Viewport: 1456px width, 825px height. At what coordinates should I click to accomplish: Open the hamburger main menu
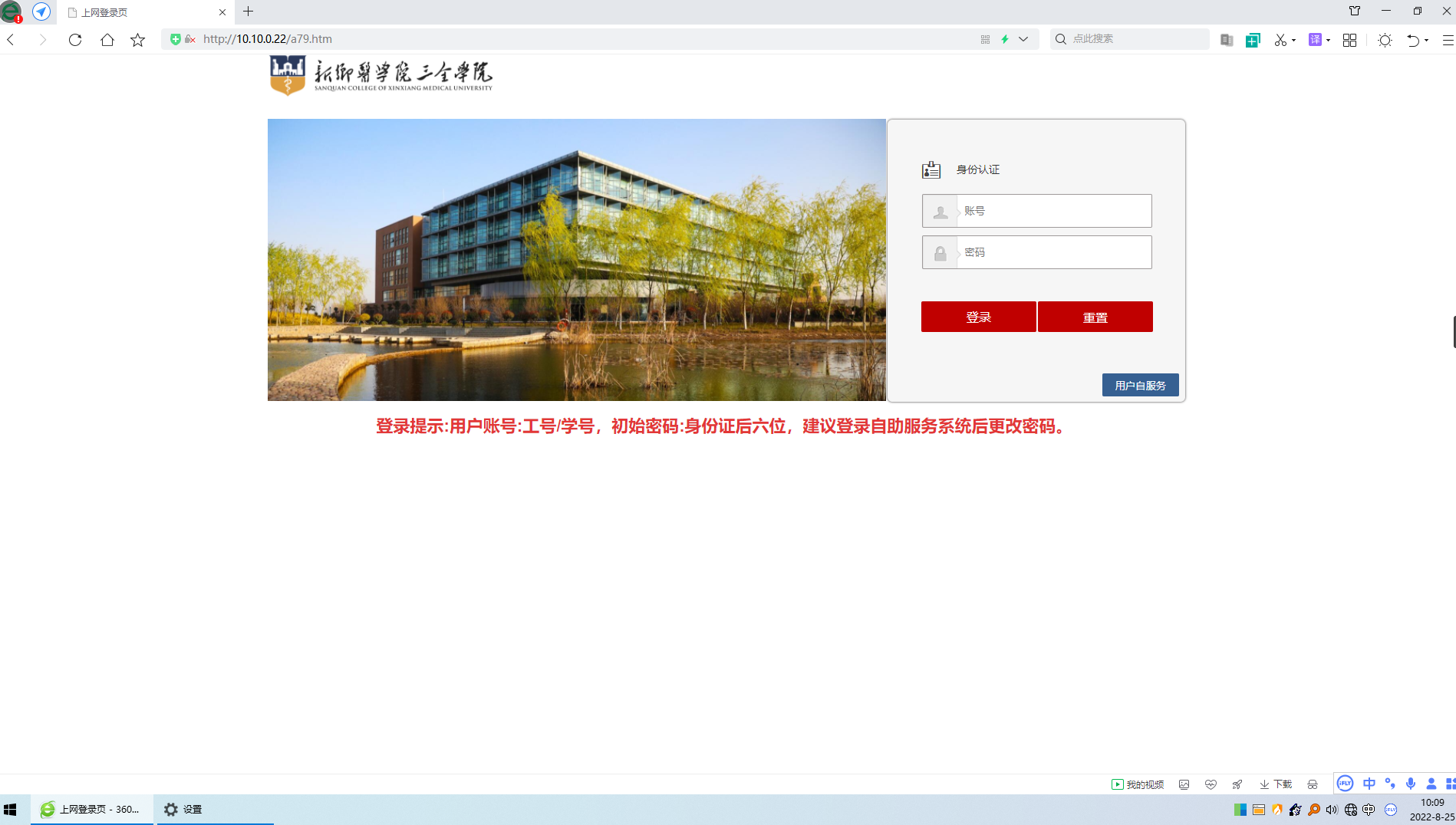click(1448, 40)
